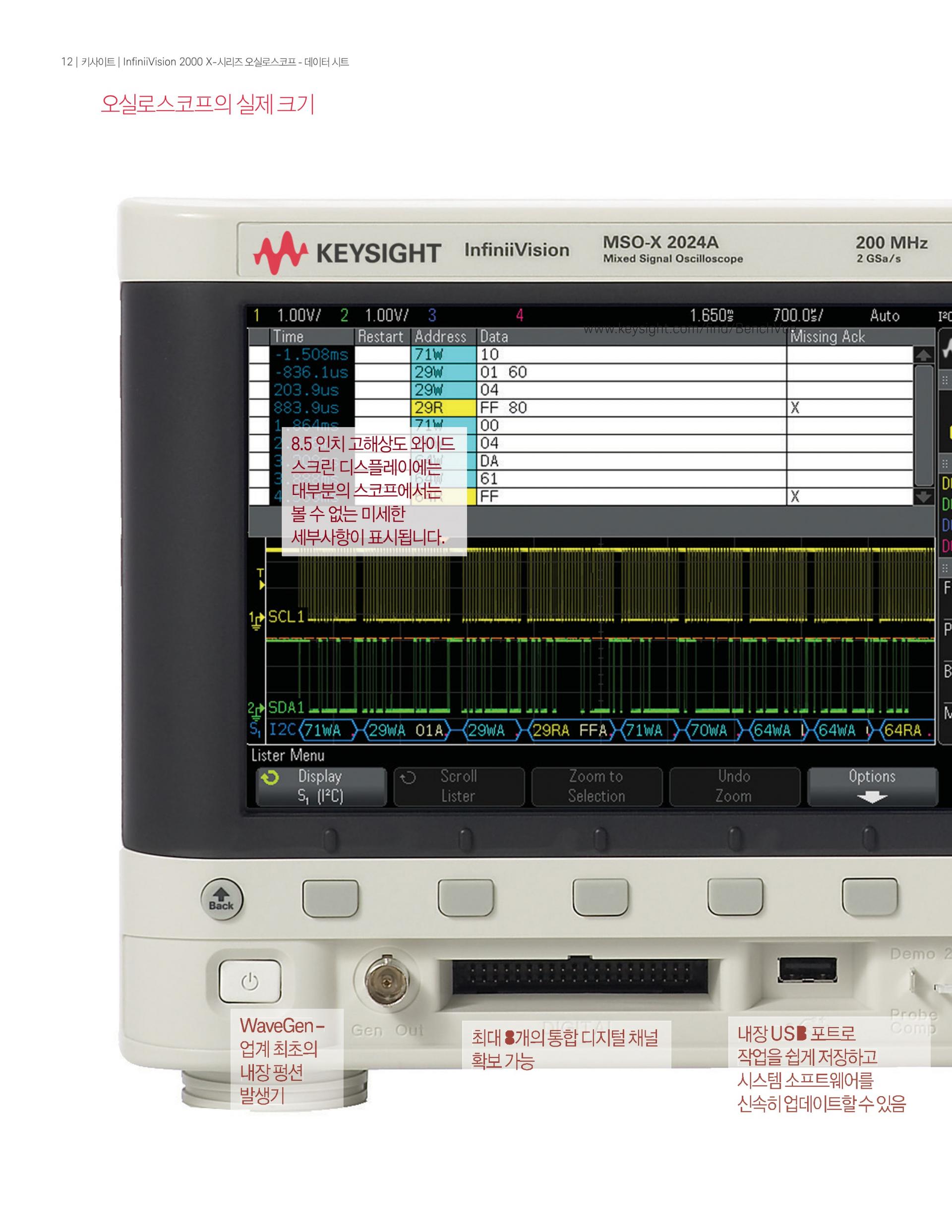Click the lister scroll down arrow
Screen dimensions: 952x1232
[923, 497]
